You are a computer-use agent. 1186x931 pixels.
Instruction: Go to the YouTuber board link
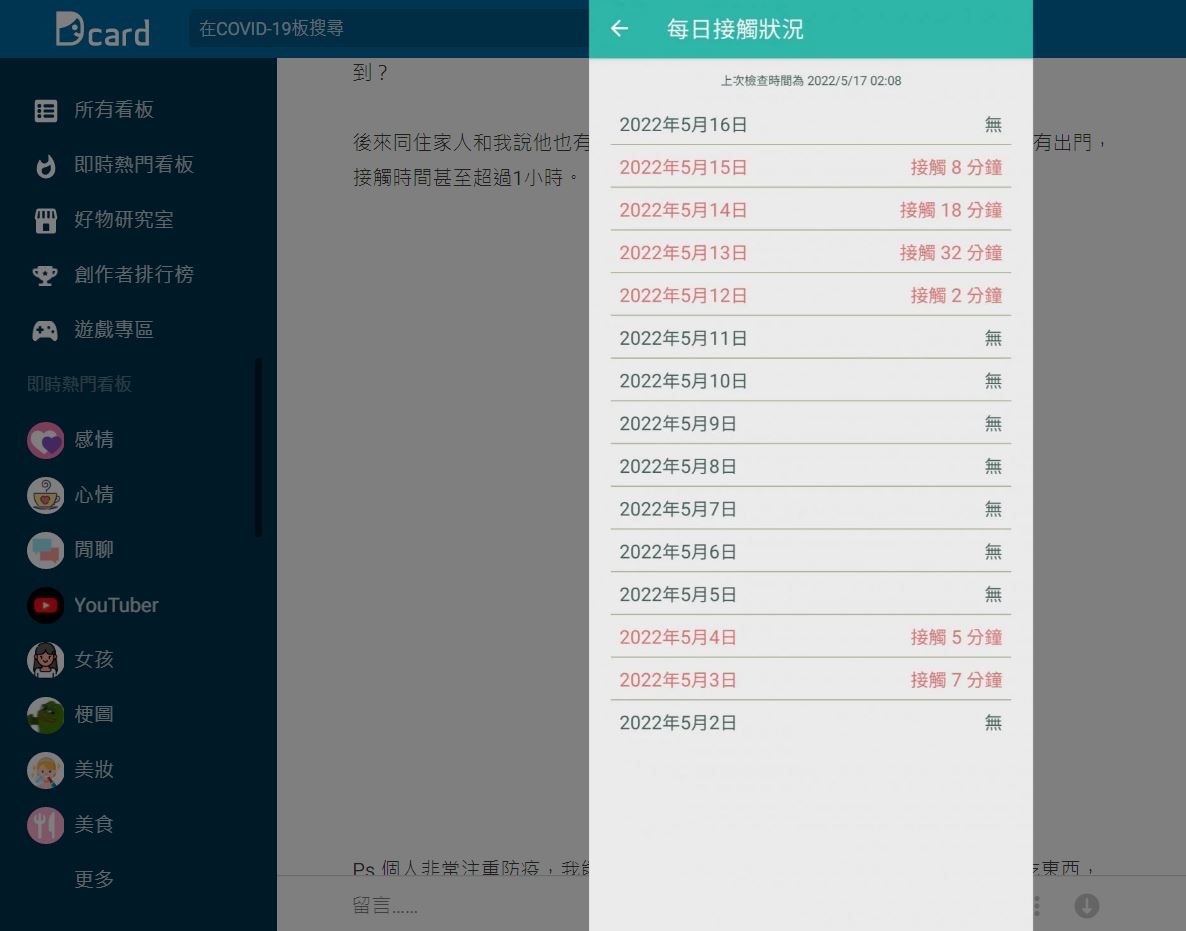(116, 605)
